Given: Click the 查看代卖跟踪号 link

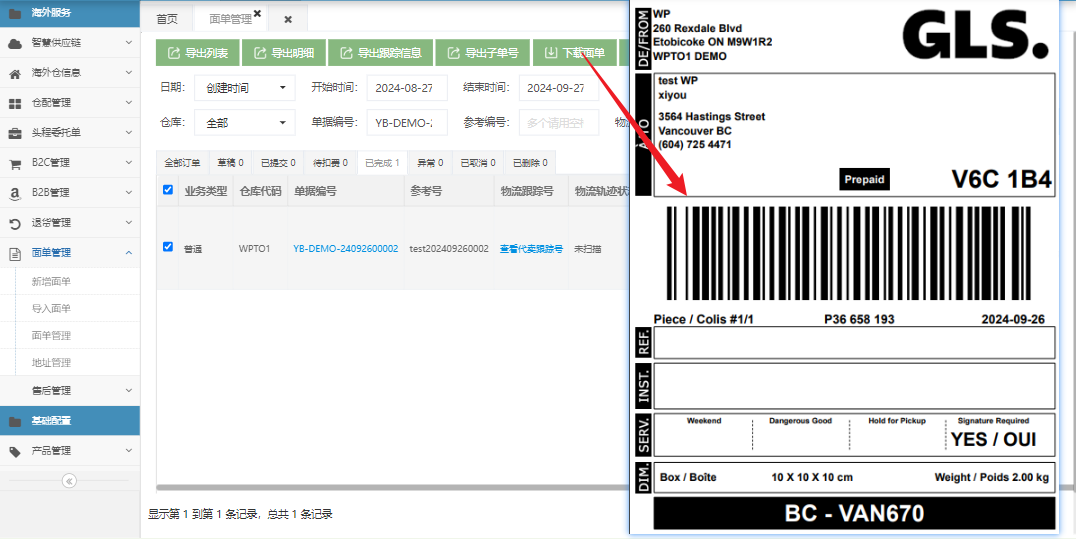Looking at the screenshot, I should tap(531, 249).
